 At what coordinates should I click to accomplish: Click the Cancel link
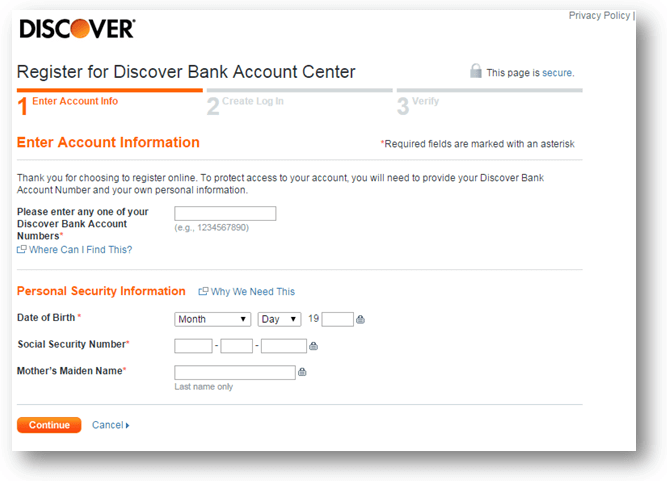[x=111, y=425]
